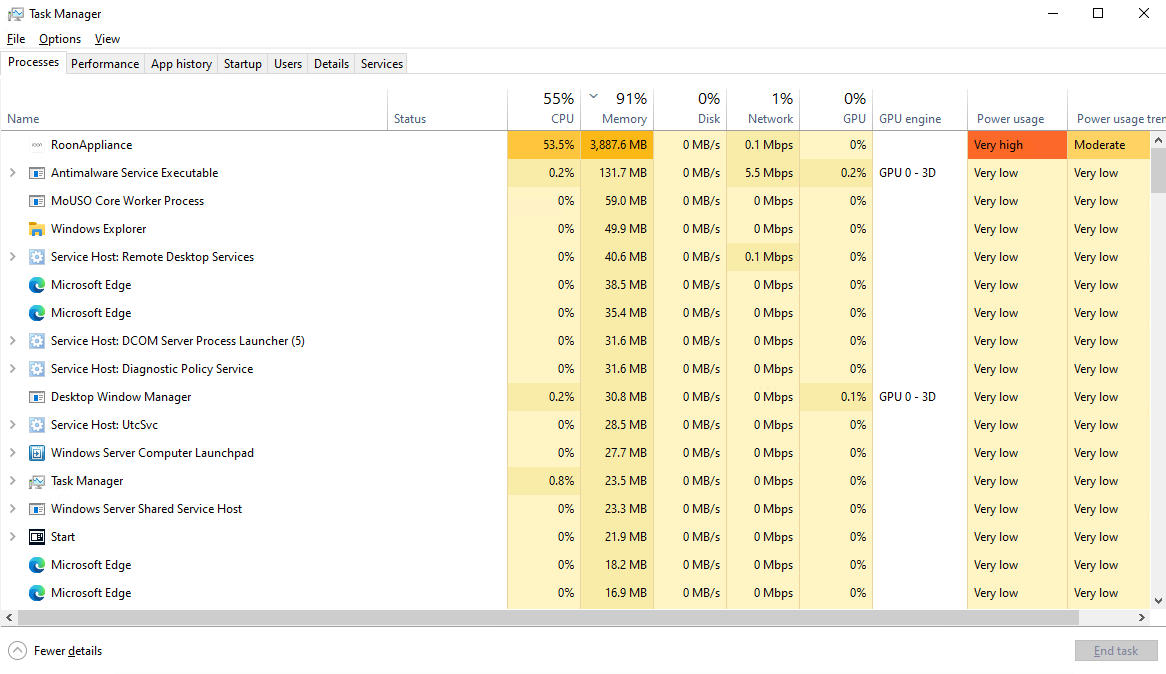Viewport: 1166px width, 674px height.
Task: Click the Start process icon
Action: click(36, 537)
